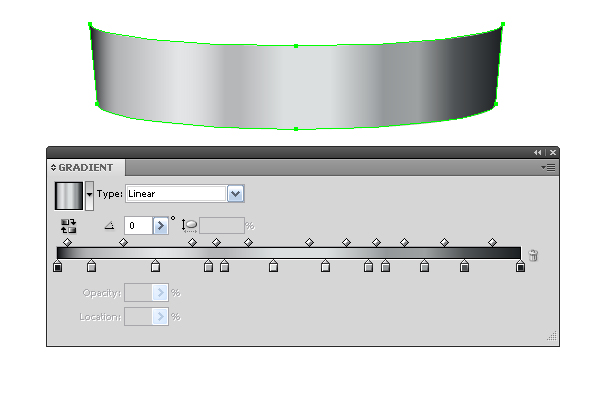600x393 pixels.
Task: Click the aspect ratio icon
Action: 189,225
